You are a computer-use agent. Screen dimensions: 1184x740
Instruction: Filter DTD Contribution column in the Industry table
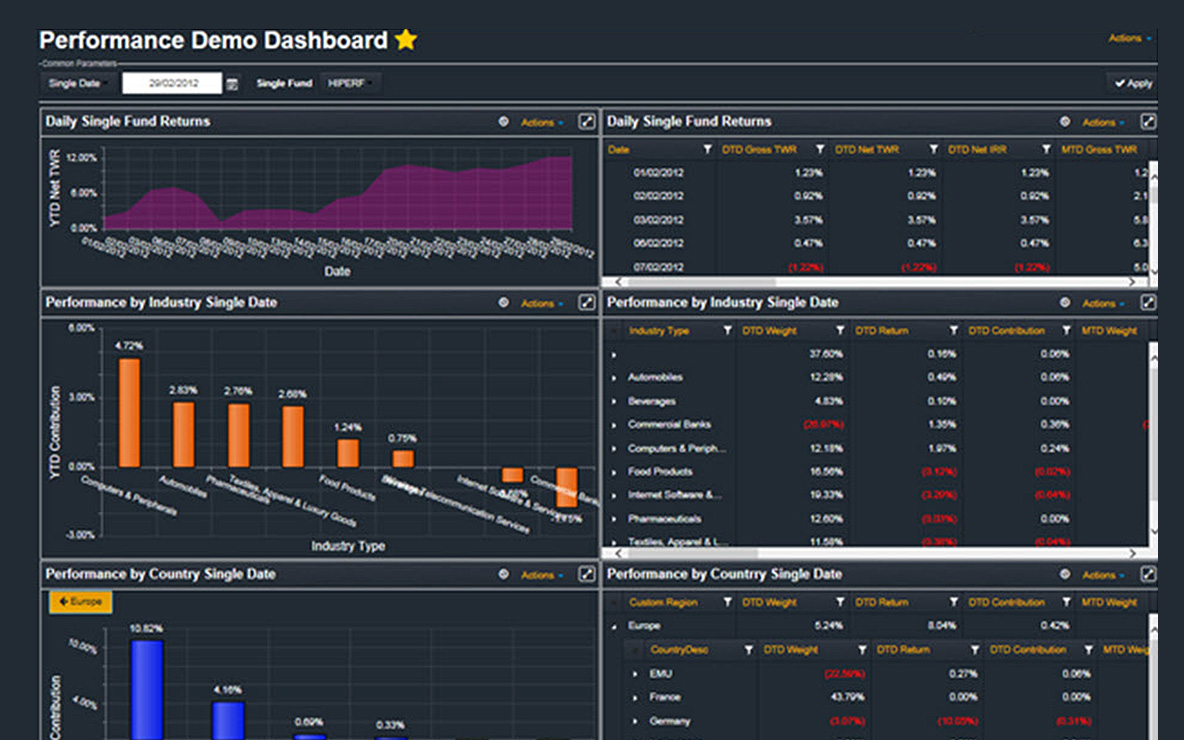[x=1066, y=331]
